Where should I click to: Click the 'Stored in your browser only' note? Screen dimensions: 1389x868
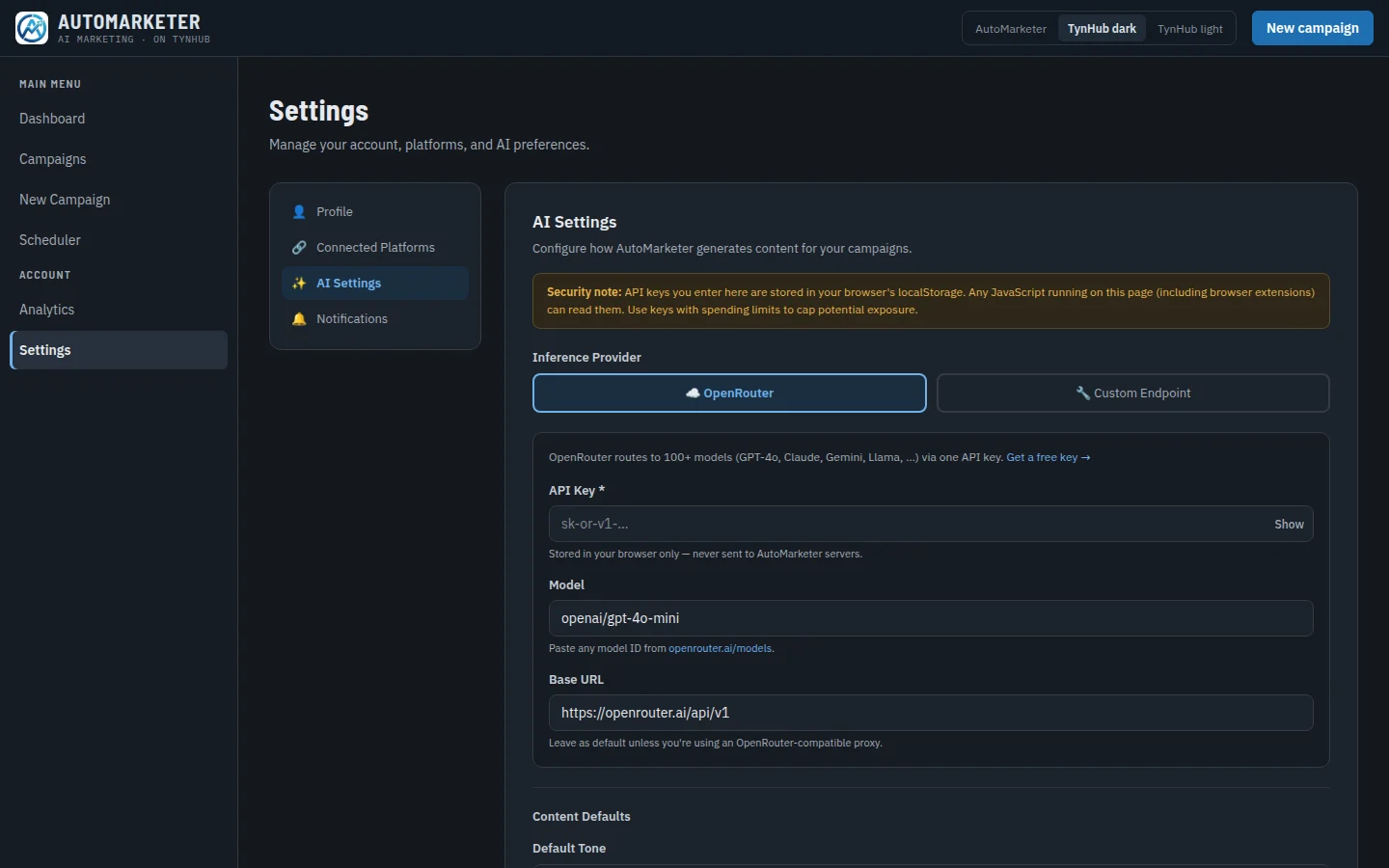click(705, 554)
